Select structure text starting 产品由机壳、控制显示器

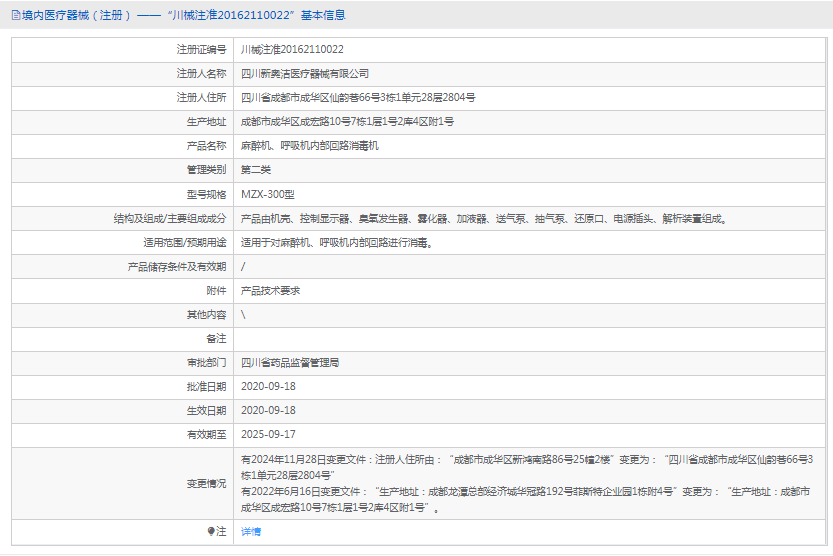[484, 219]
